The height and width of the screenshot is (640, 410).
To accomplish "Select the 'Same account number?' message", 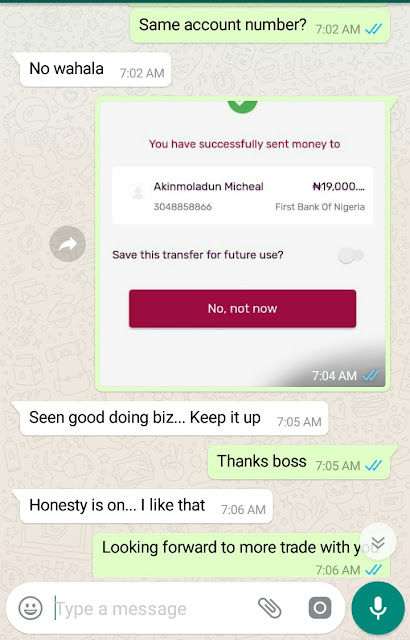I will pos(260,25).
